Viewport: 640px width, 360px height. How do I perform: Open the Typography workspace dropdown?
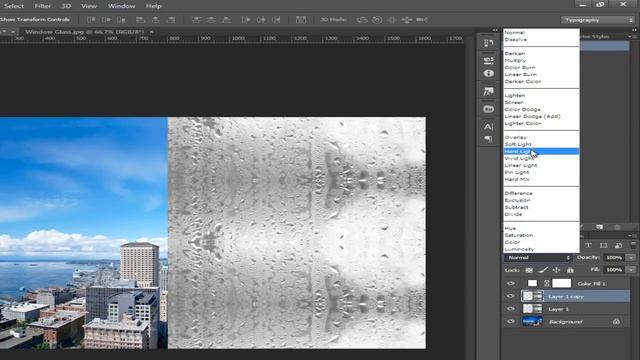point(598,20)
